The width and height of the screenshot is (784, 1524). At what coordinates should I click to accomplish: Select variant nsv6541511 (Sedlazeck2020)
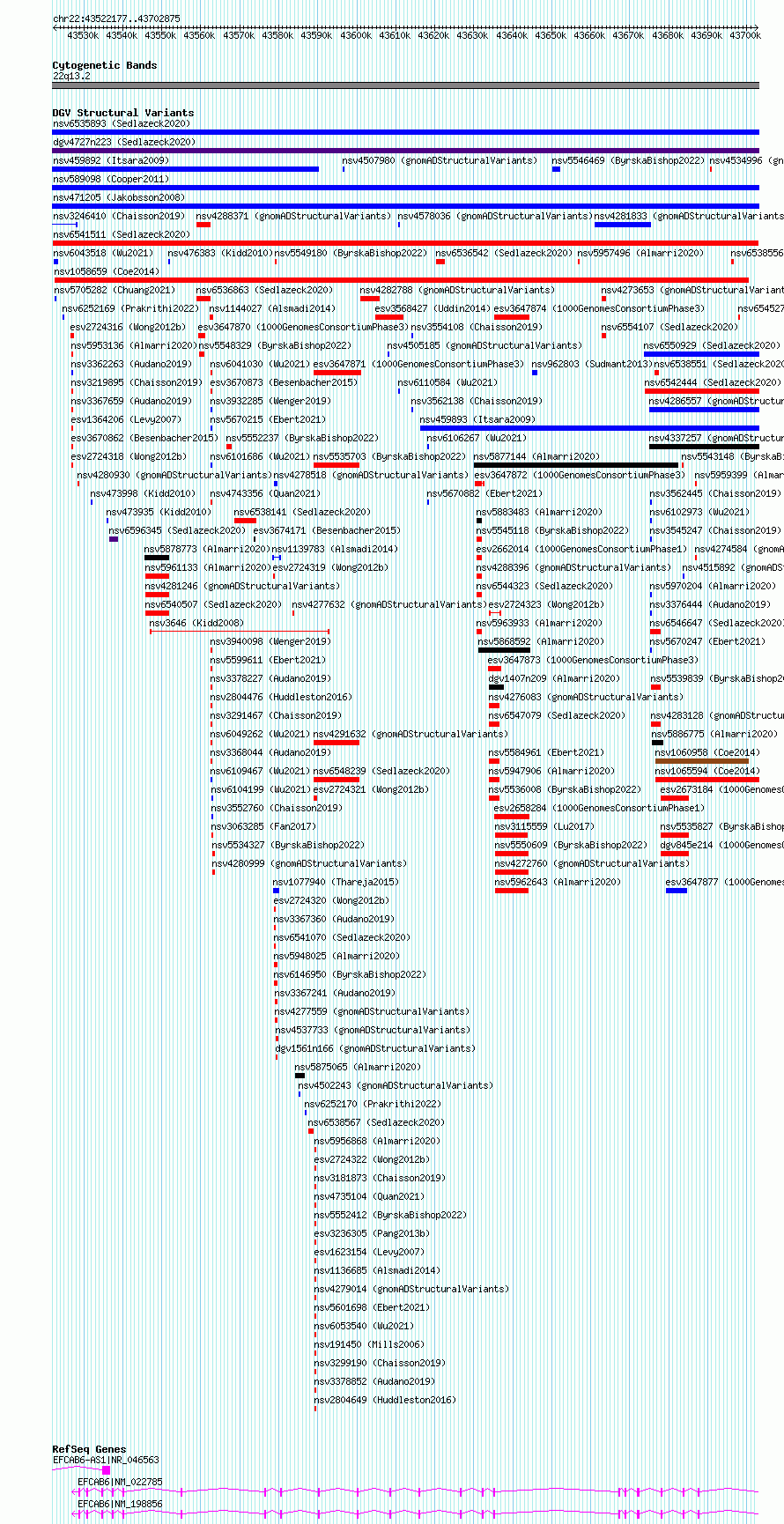point(122,234)
